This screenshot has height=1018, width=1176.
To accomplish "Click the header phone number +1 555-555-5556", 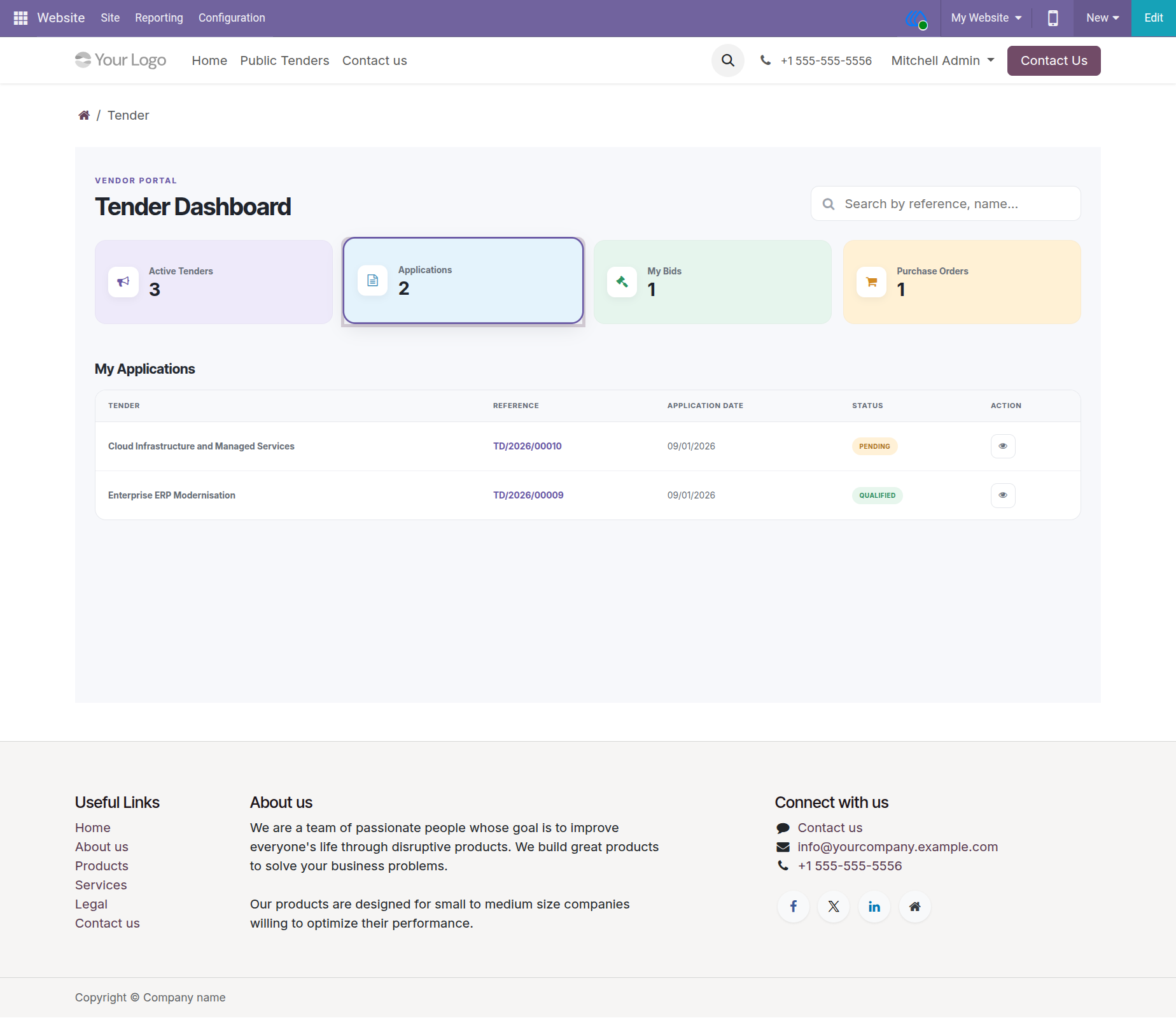I will [826, 60].
